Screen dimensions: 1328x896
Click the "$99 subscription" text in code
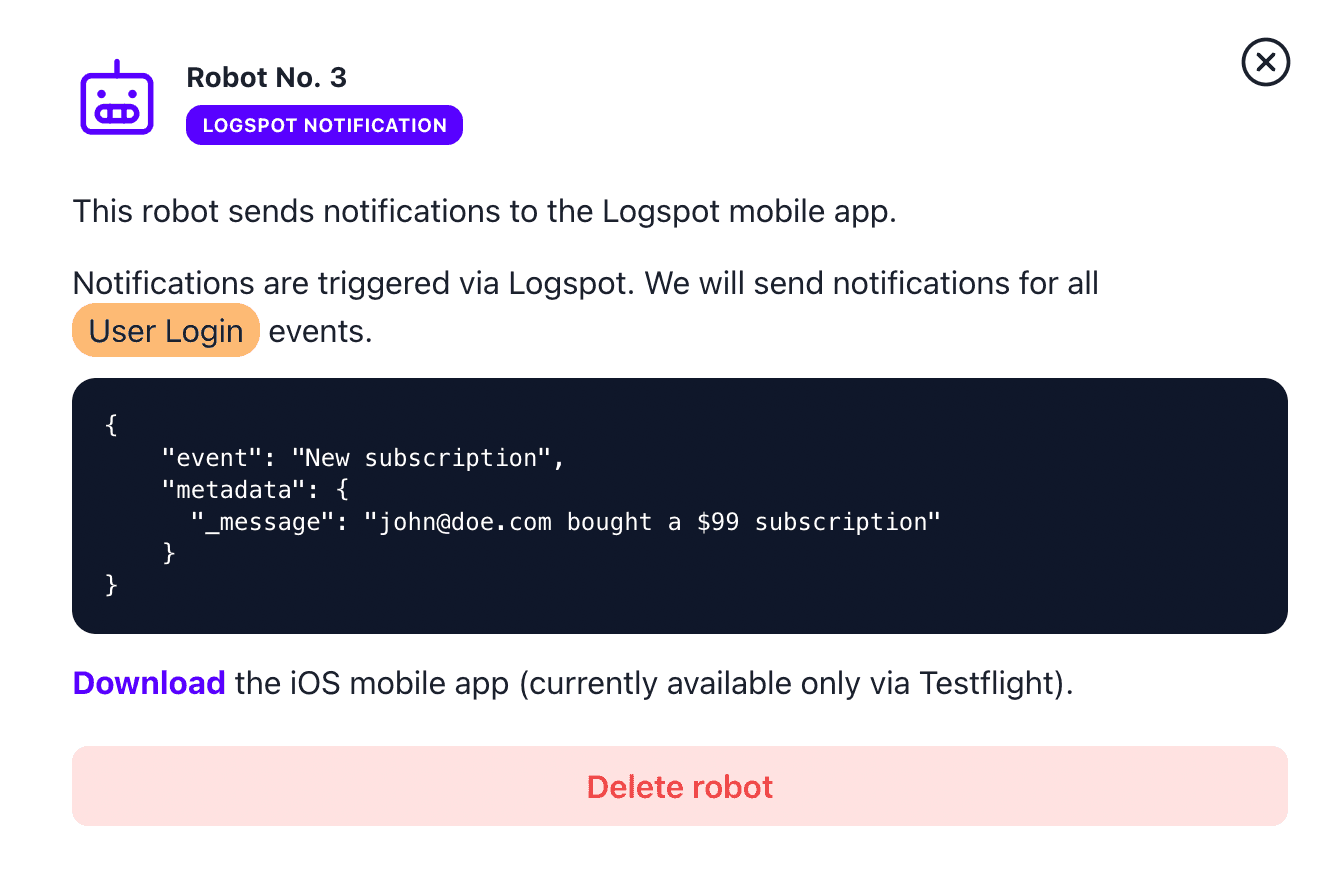pyautogui.click(x=818, y=522)
